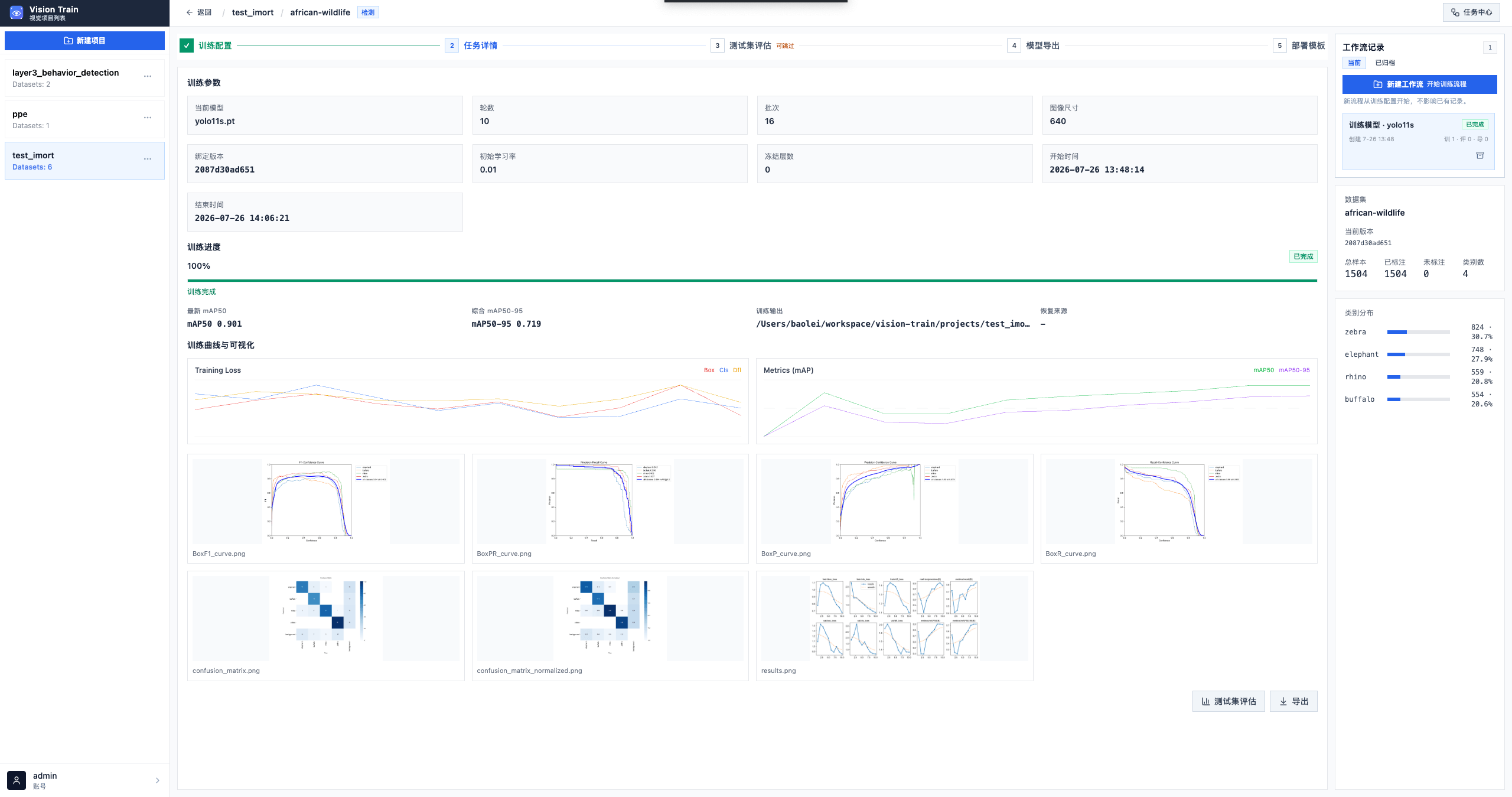Click test_imort breadcrumb link
The width and height of the screenshot is (1512, 797).
coord(253,12)
